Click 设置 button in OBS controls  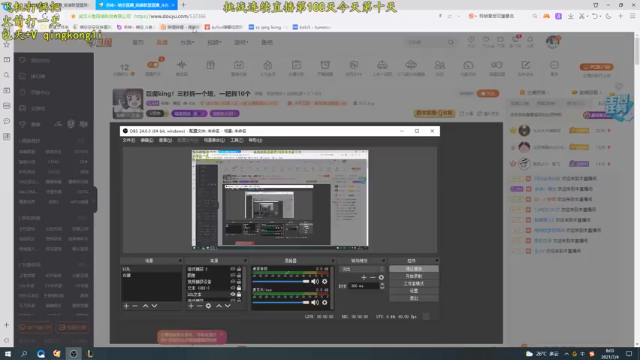[414, 291]
